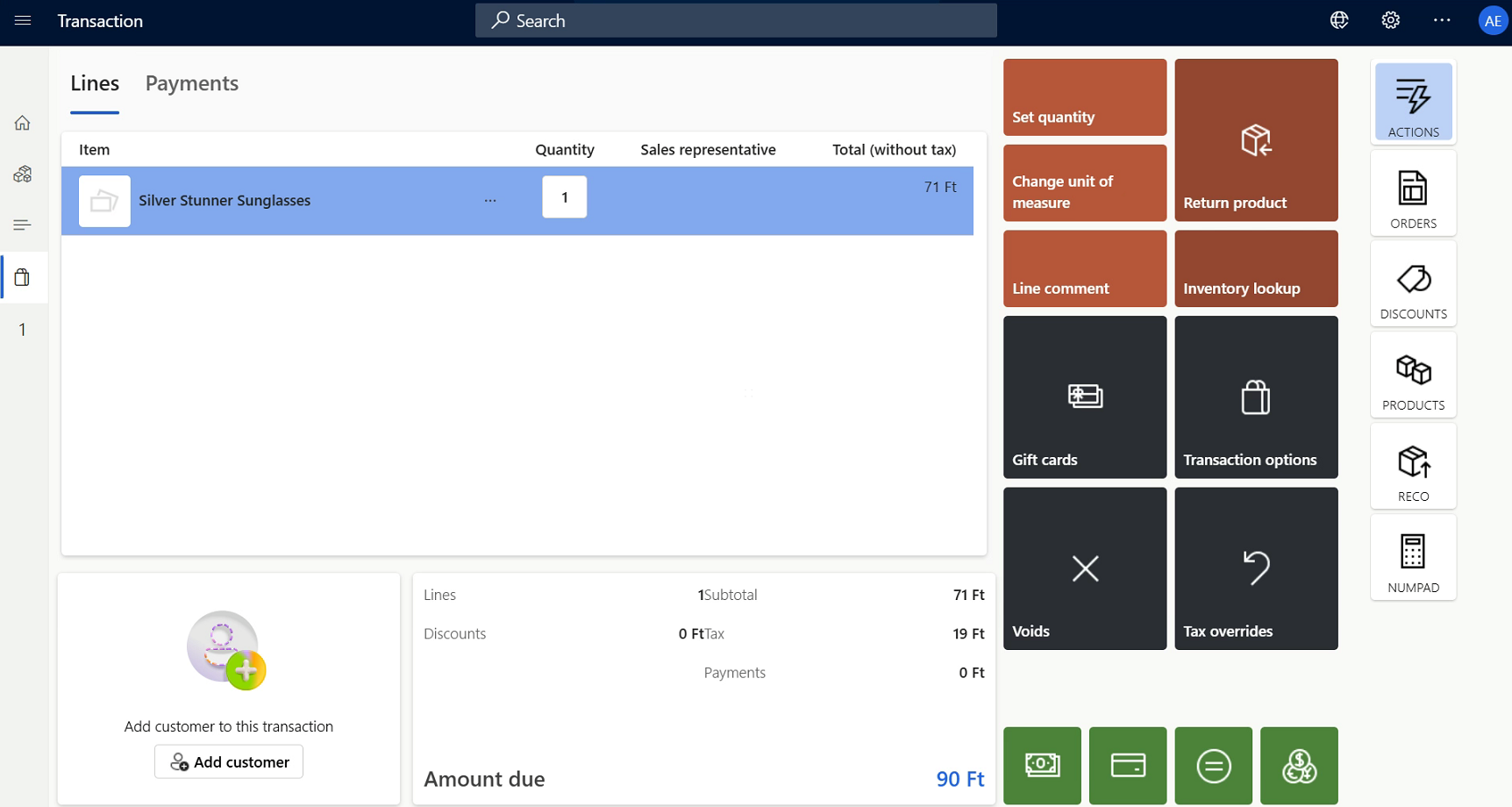The width and height of the screenshot is (1512, 807).
Task: Show the DISCOUNTS panel
Action: coord(1414,284)
